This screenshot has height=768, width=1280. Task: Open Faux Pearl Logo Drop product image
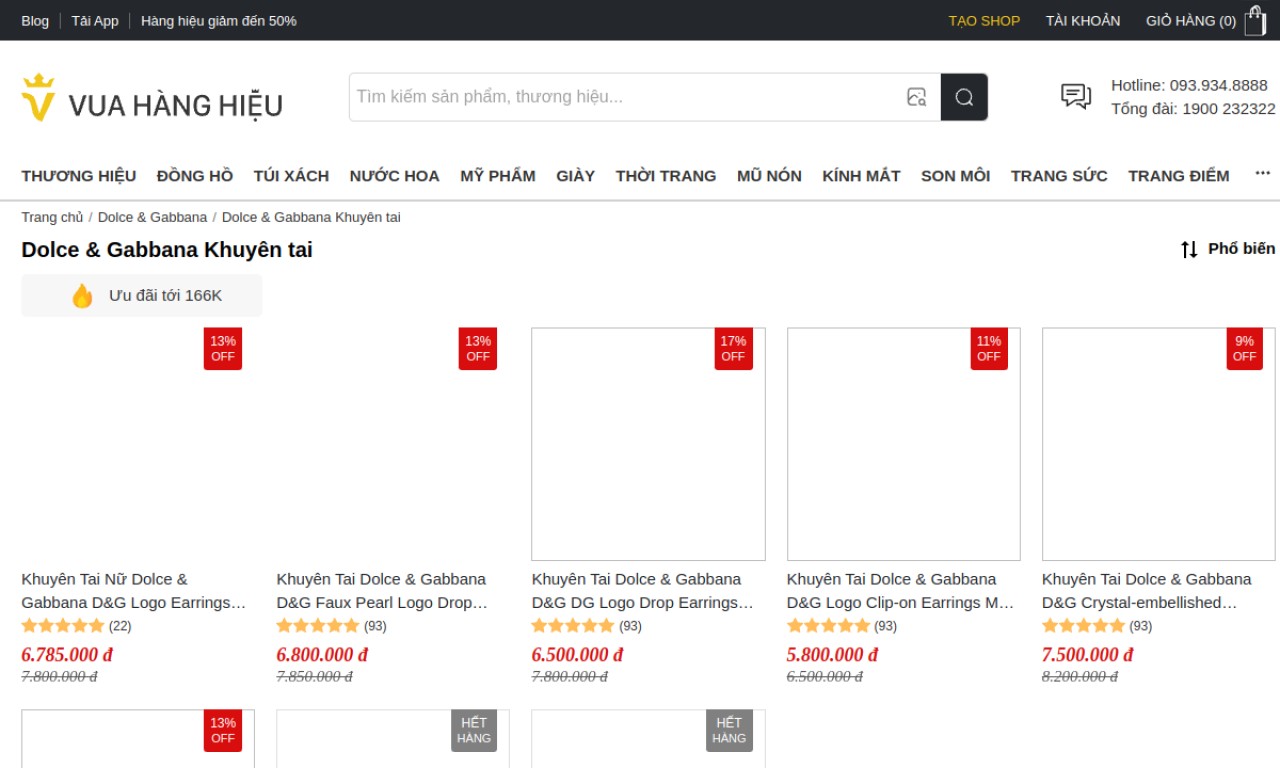pyautogui.click(x=393, y=444)
